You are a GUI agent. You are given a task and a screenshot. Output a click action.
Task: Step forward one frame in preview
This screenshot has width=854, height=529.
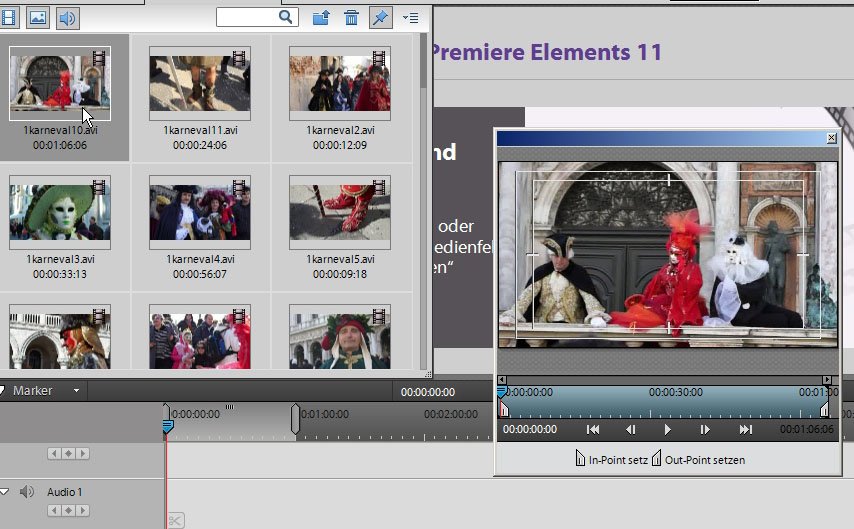pos(705,430)
